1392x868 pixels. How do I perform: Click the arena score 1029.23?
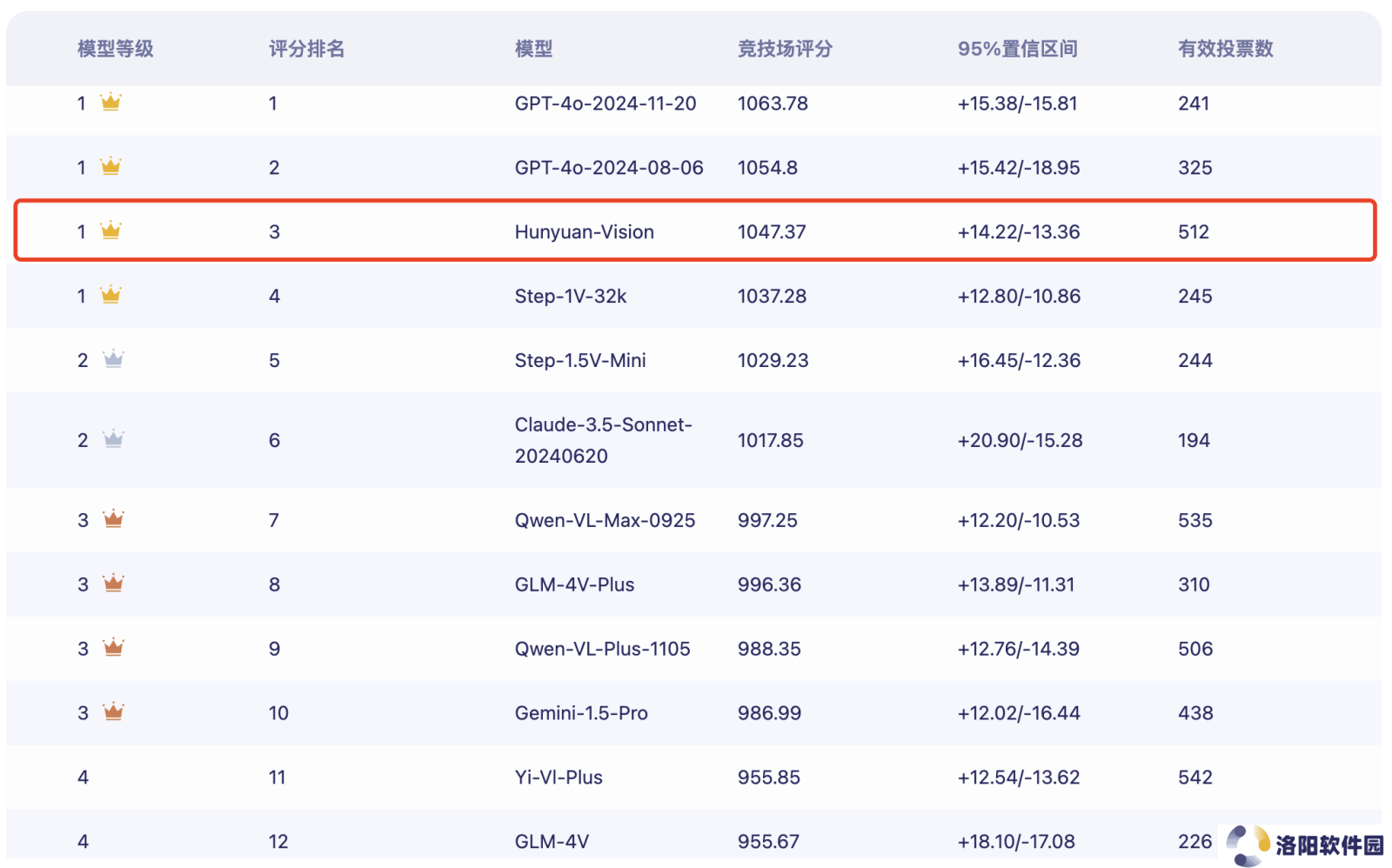point(773,361)
